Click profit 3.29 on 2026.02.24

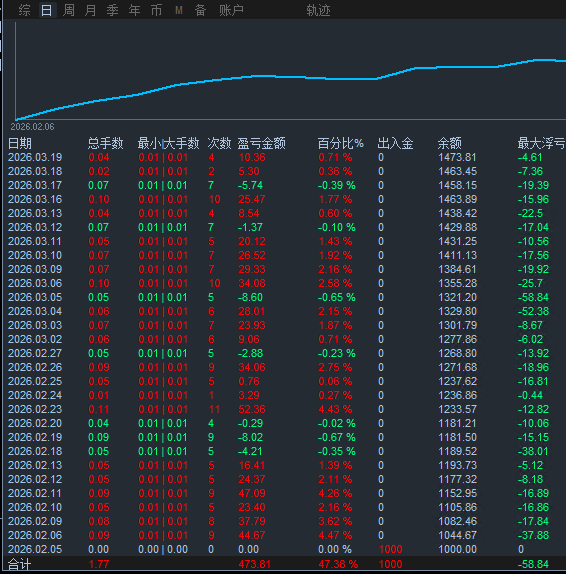click(x=249, y=395)
